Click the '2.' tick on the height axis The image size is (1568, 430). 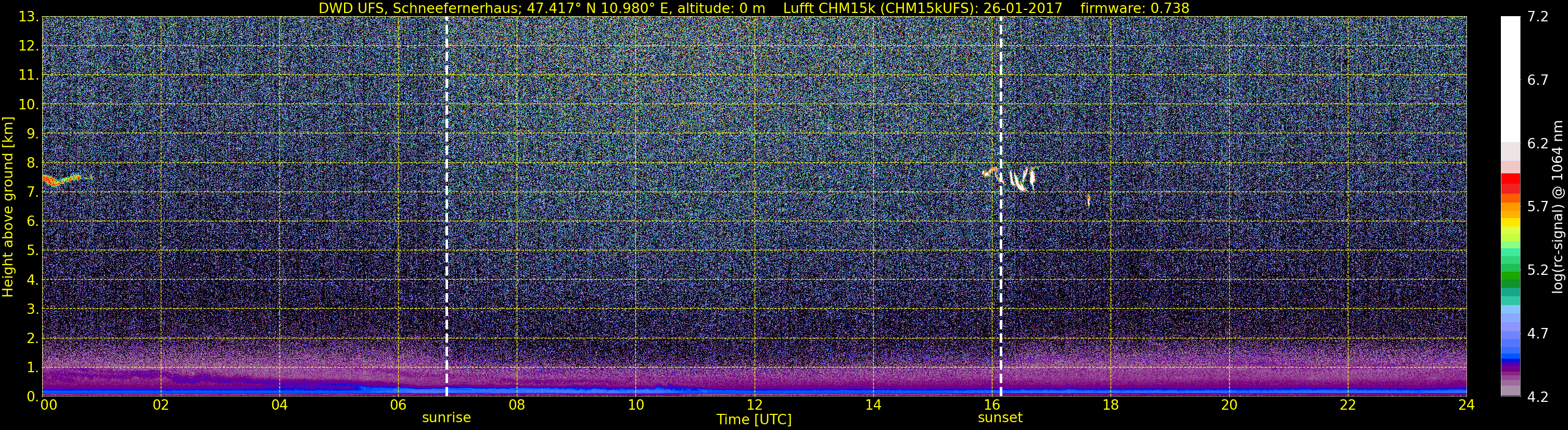(x=32, y=338)
